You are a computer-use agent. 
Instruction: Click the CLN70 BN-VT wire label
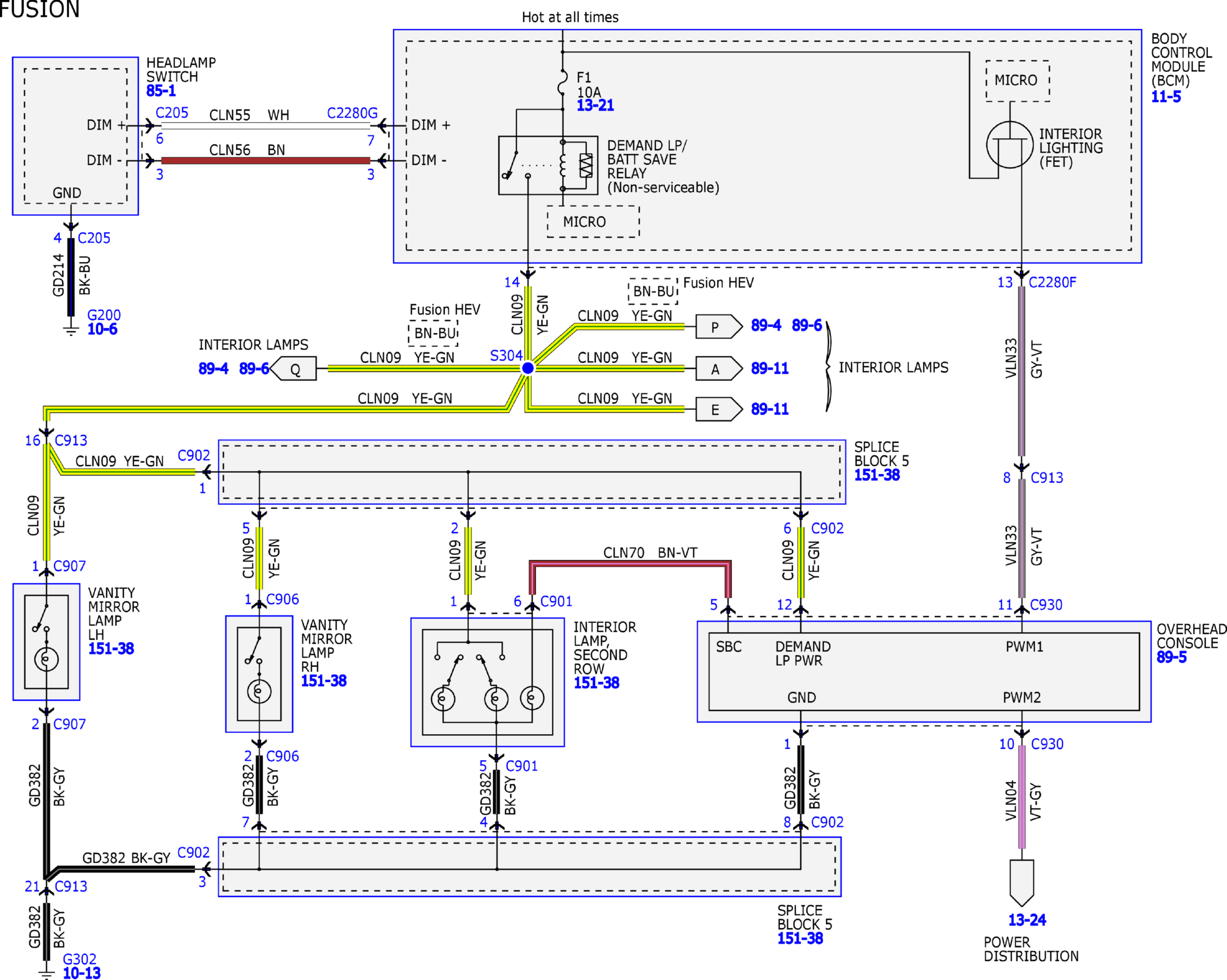pyautogui.click(x=650, y=553)
